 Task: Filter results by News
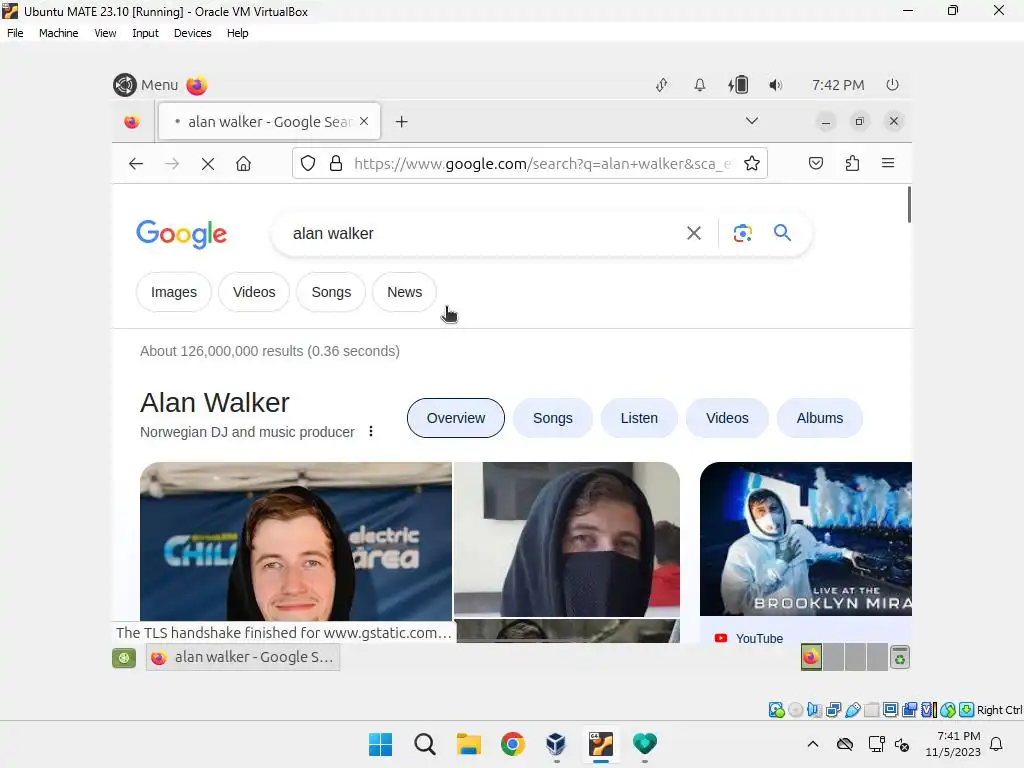pyautogui.click(x=404, y=292)
